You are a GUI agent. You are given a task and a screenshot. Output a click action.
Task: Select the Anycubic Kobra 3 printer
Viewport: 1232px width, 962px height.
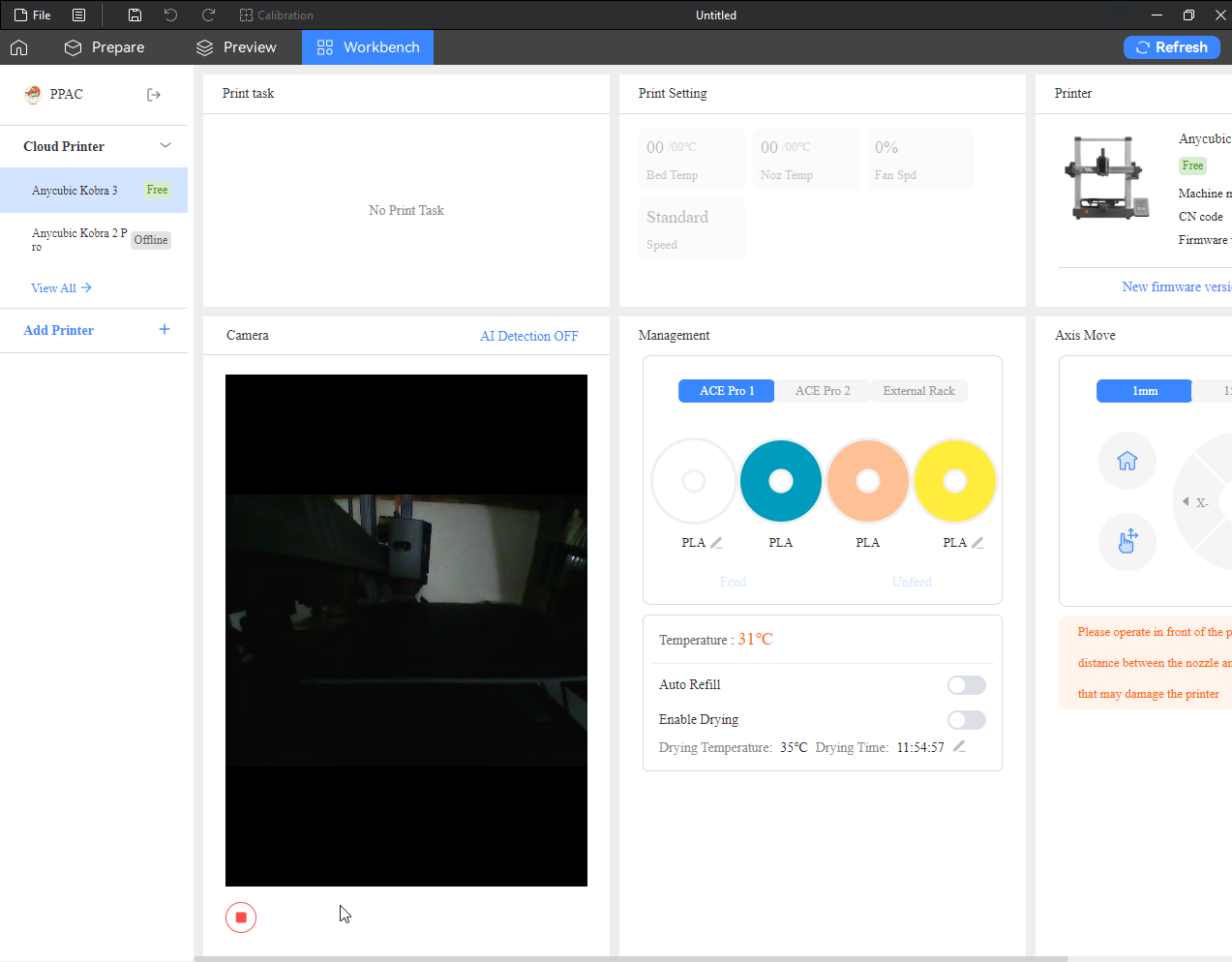tap(94, 191)
